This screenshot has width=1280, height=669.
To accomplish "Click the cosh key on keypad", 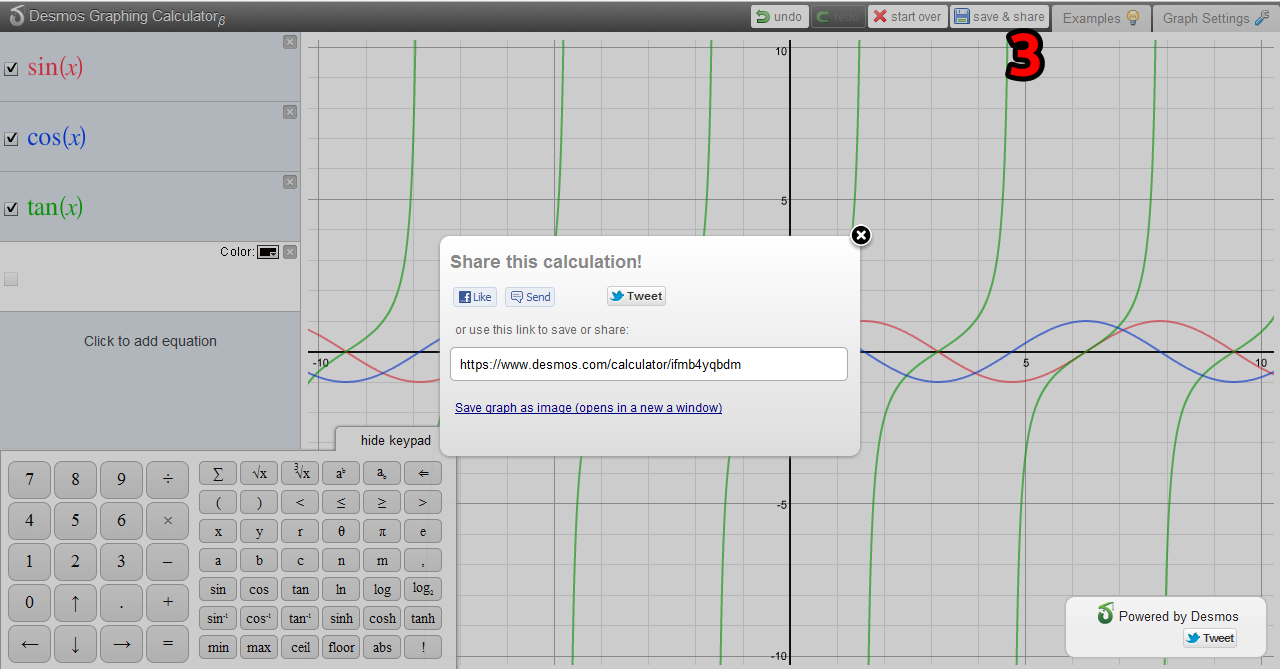I will pyautogui.click(x=382, y=618).
